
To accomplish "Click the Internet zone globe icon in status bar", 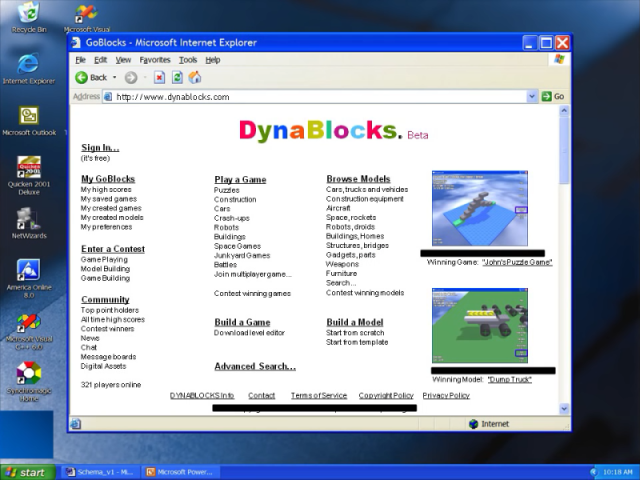I will (473, 424).
